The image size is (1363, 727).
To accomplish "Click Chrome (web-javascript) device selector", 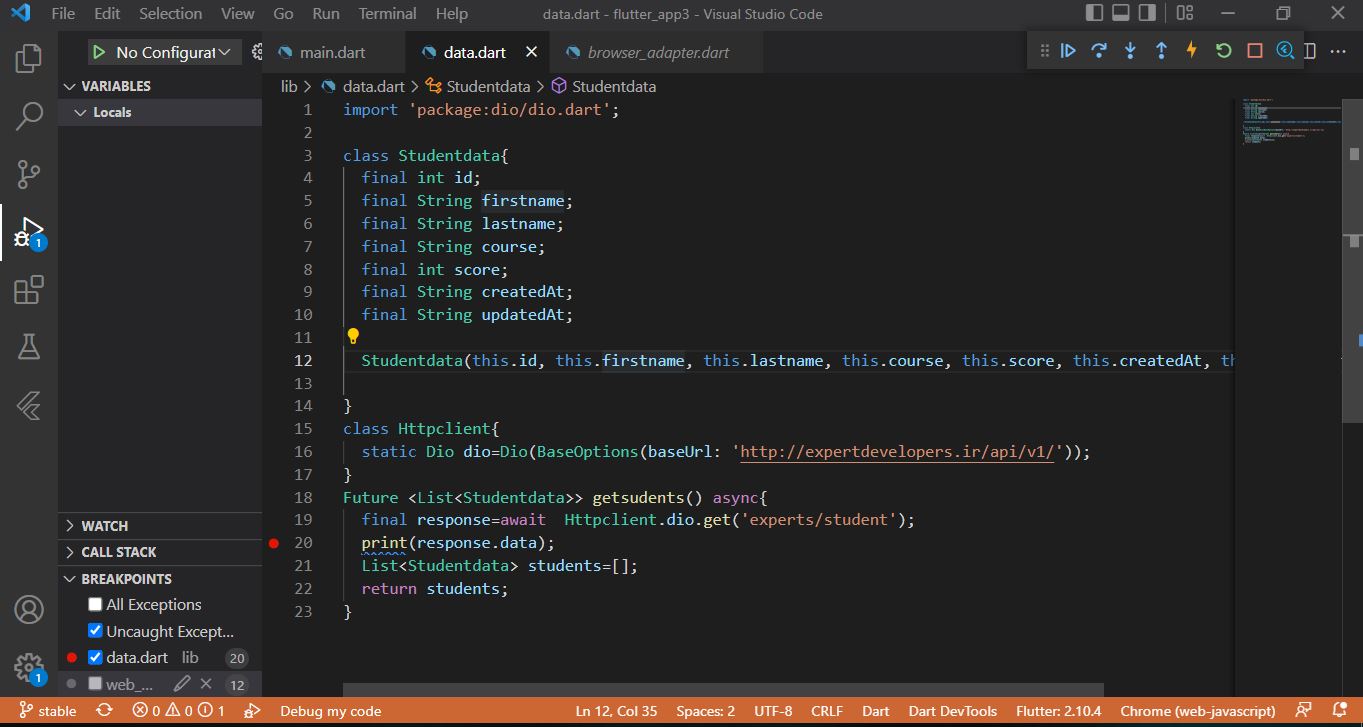I will tap(1197, 711).
